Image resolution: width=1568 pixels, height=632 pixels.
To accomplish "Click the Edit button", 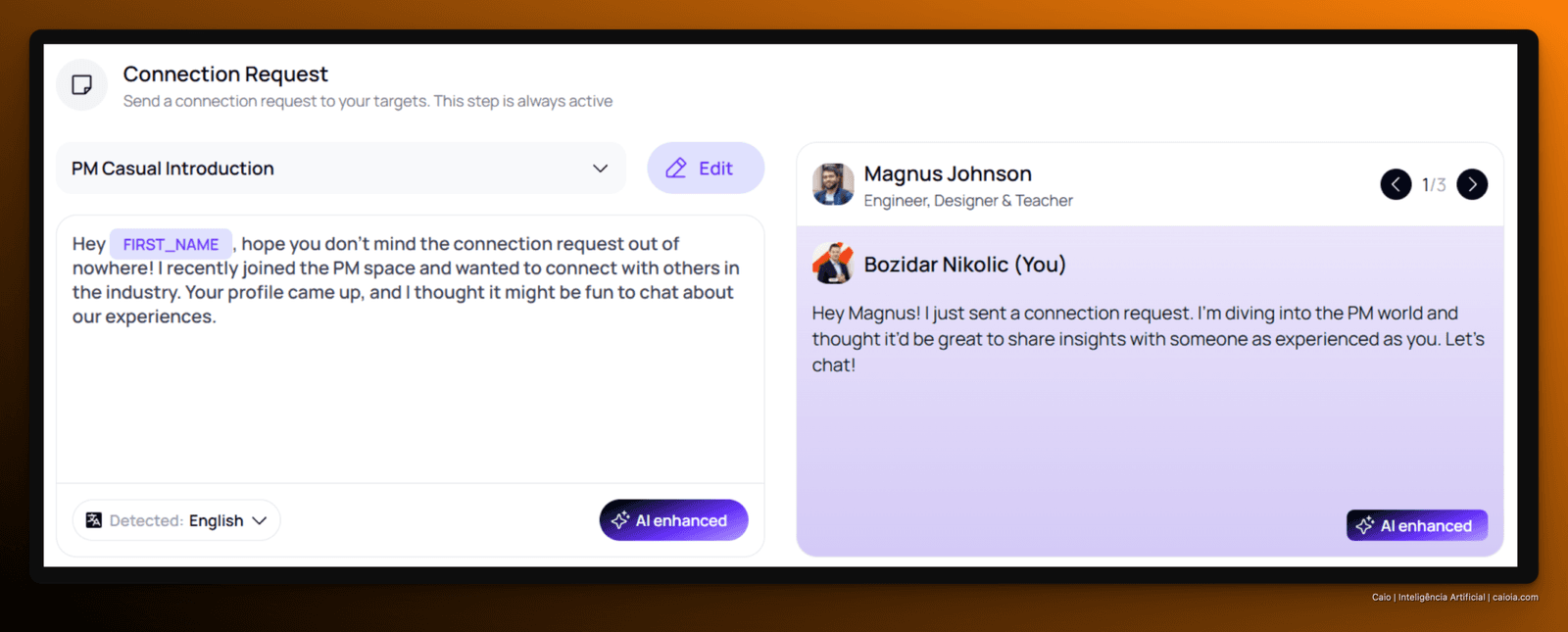I will point(706,169).
